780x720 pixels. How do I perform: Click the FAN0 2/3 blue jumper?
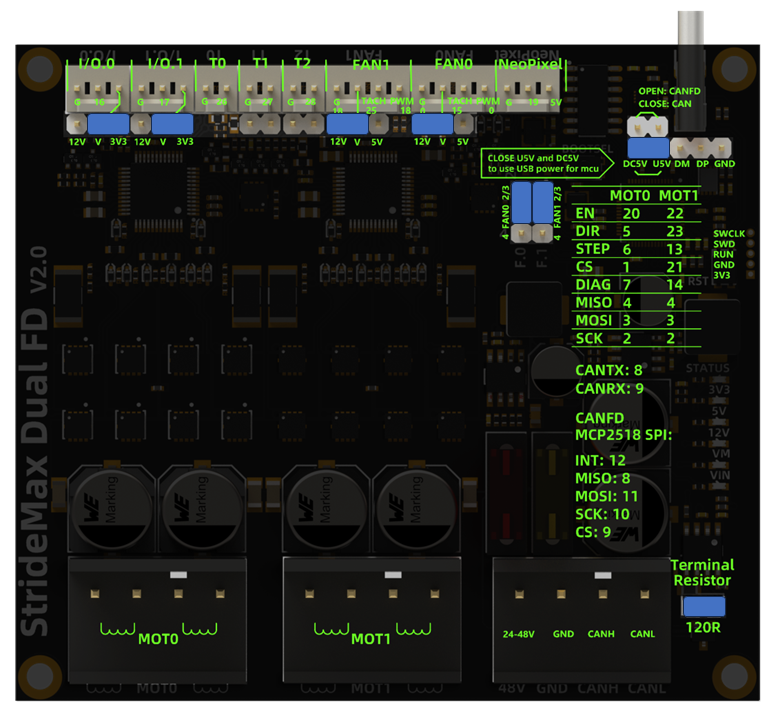(x=521, y=203)
